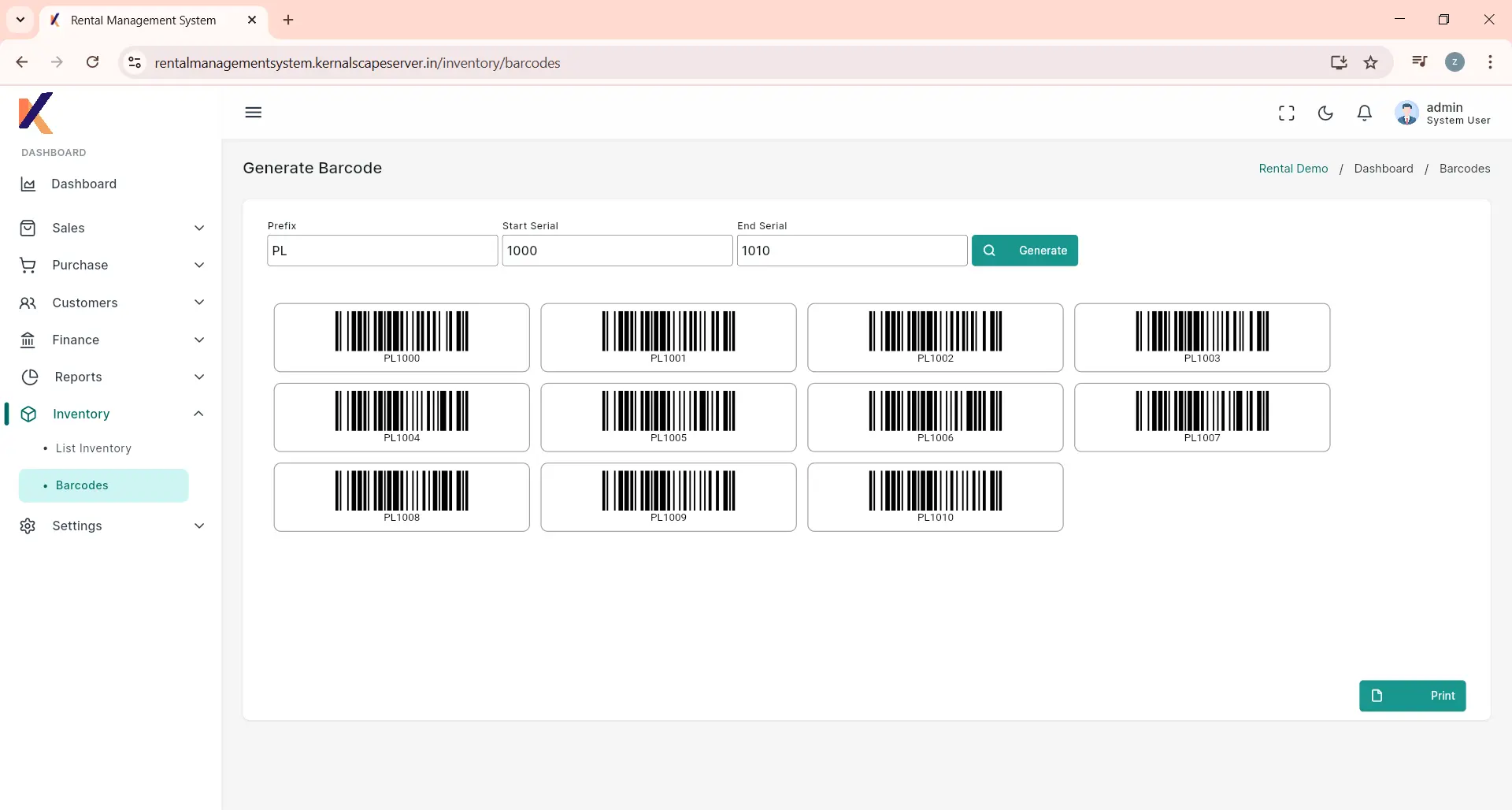The height and width of the screenshot is (810, 1512).
Task: Expand the Reports menu chevron
Action: tap(199, 377)
